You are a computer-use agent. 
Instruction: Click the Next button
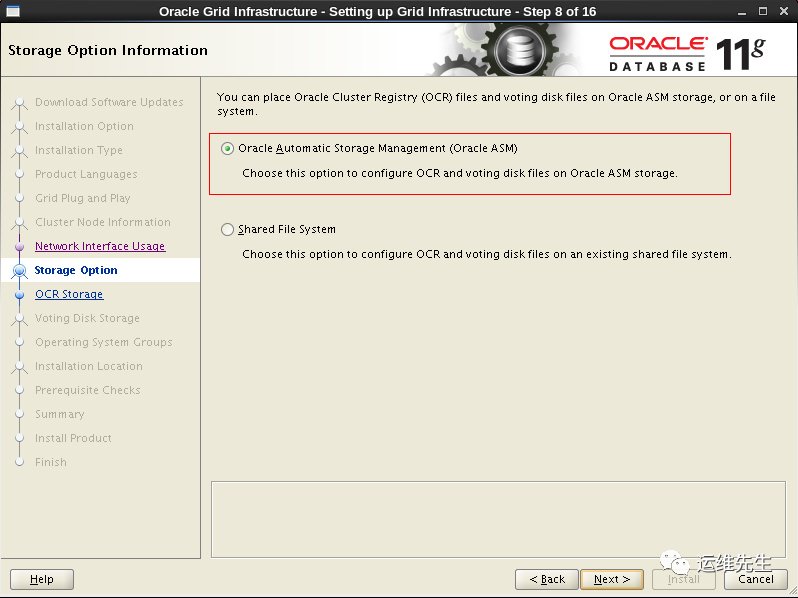[x=612, y=579]
